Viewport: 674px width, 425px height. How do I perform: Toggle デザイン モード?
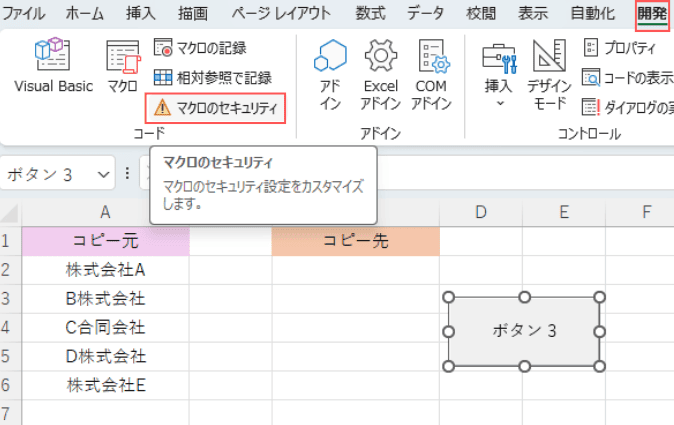click(549, 75)
